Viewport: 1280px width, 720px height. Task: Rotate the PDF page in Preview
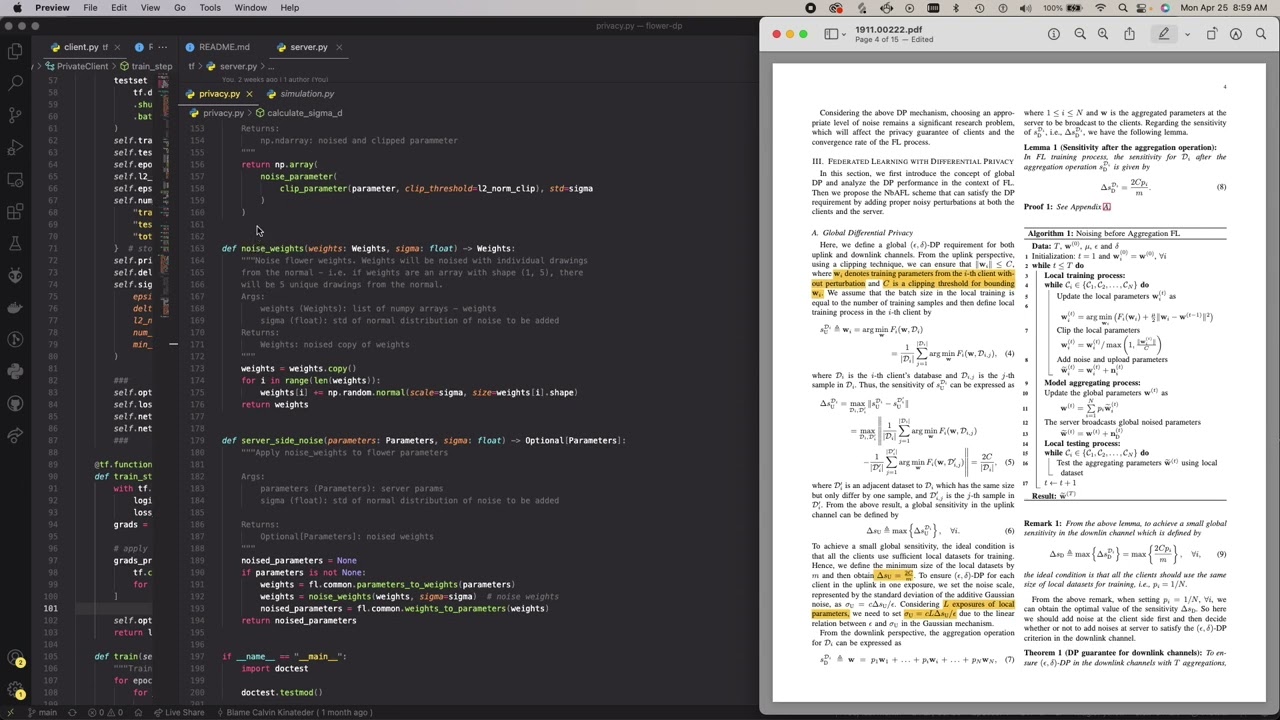pos(1211,34)
